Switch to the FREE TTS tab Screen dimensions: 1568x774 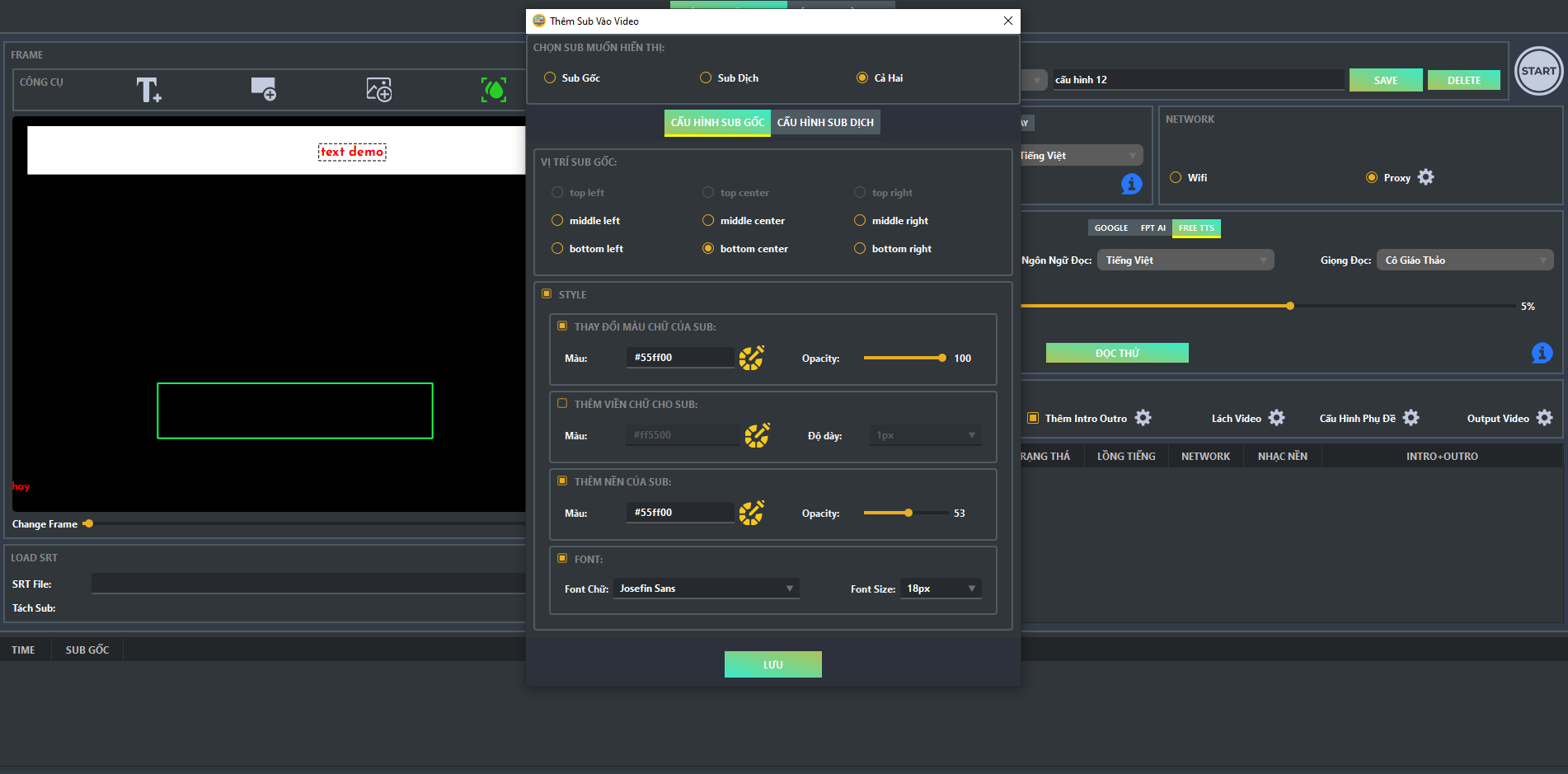(1195, 228)
